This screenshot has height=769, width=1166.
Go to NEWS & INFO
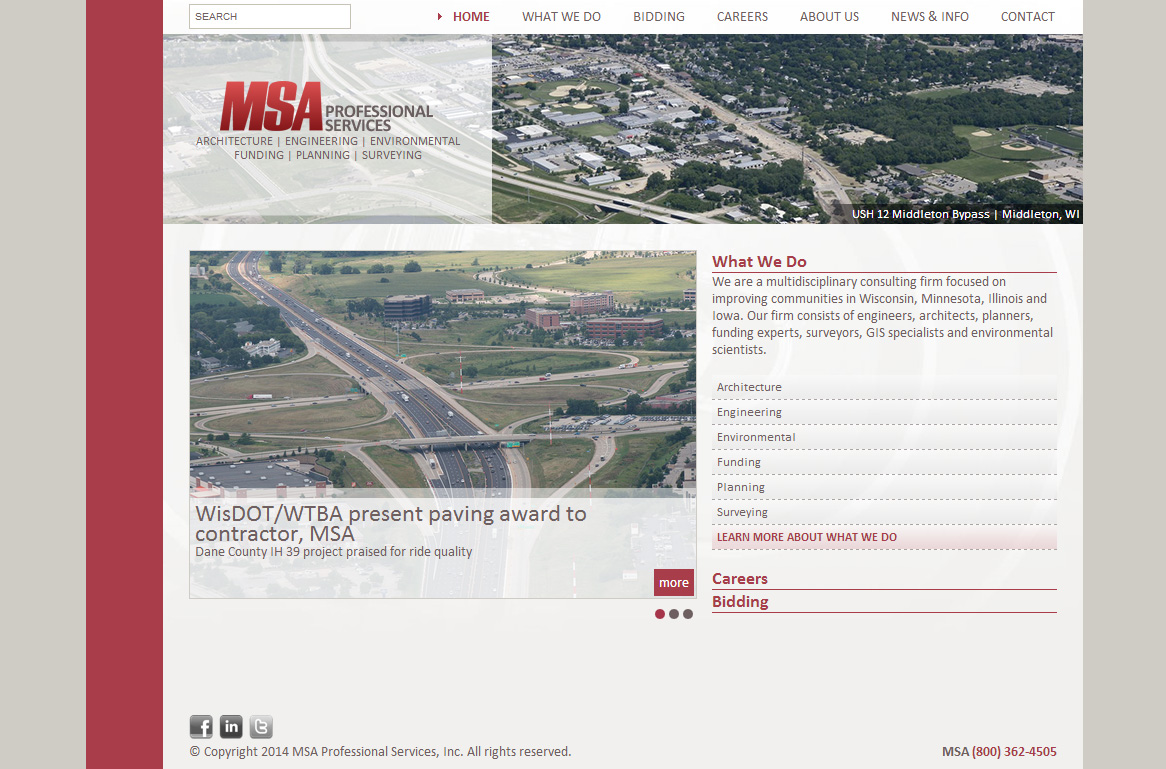930,16
